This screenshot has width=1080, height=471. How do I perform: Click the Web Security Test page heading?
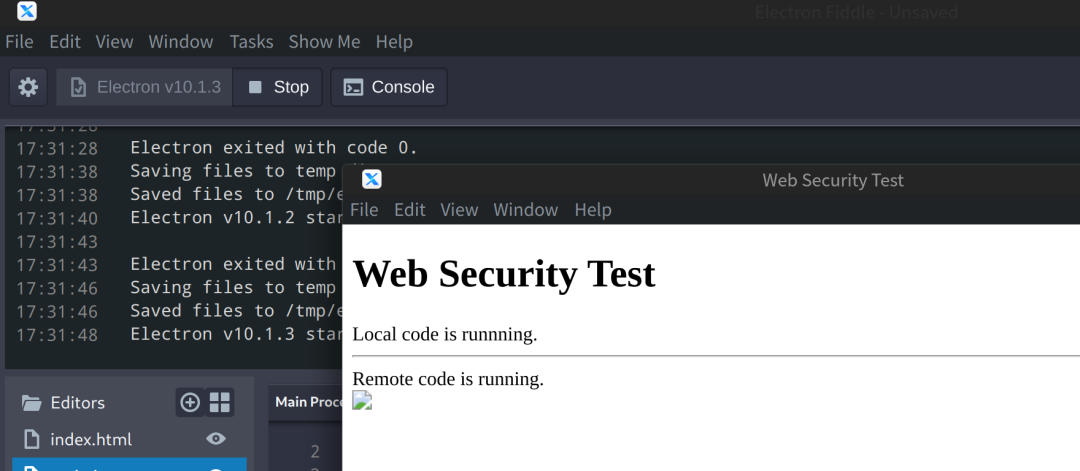503,273
